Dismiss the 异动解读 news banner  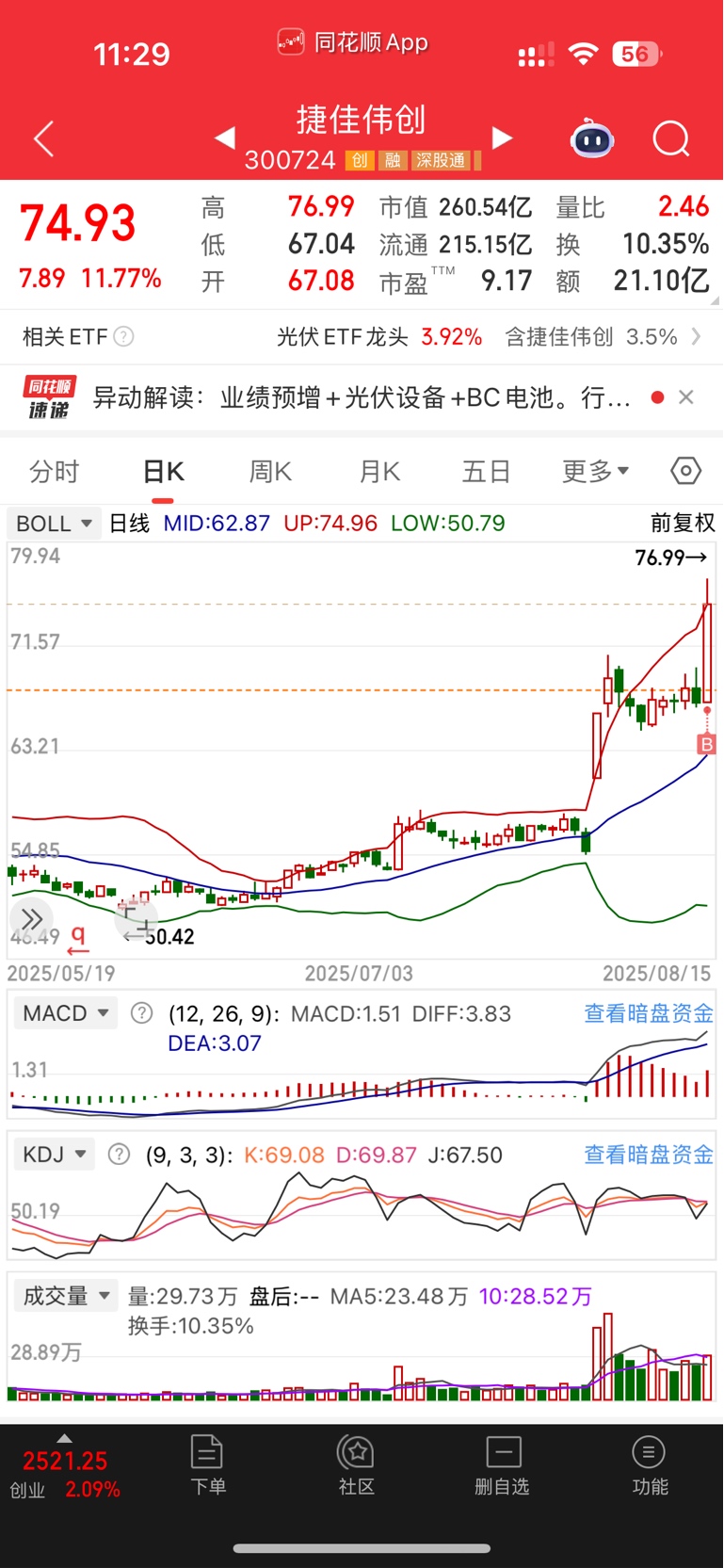click(686, 397)
